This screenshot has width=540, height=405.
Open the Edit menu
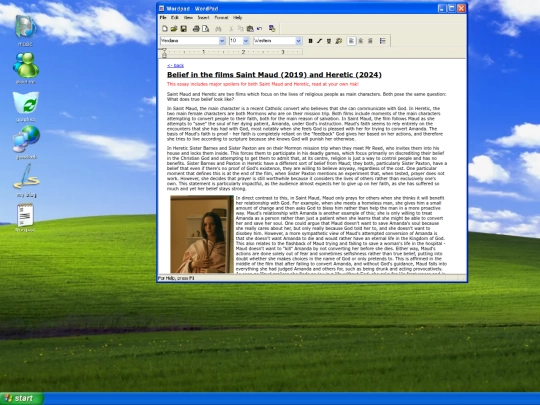(x=175, y=18)
